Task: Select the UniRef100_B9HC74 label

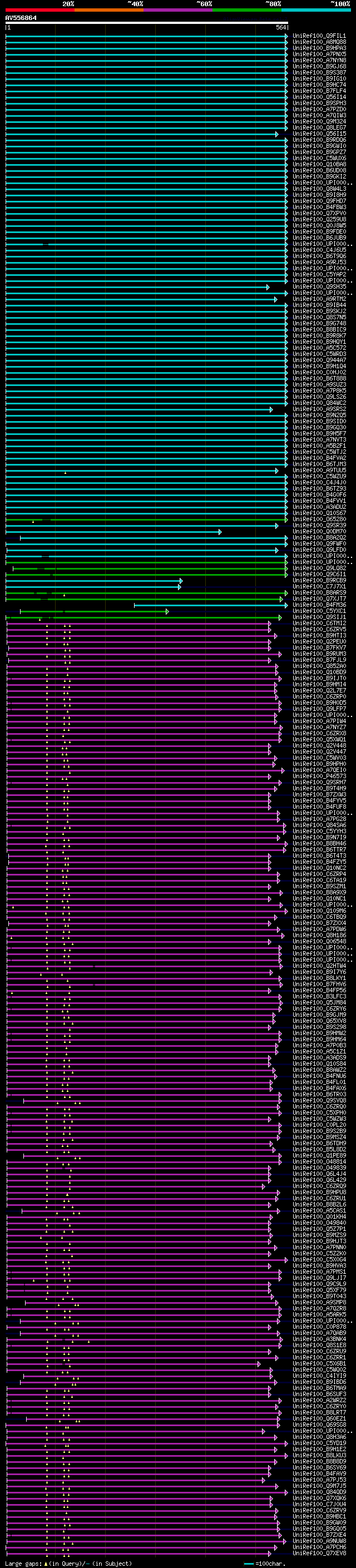Action: (x=319, y=85)
